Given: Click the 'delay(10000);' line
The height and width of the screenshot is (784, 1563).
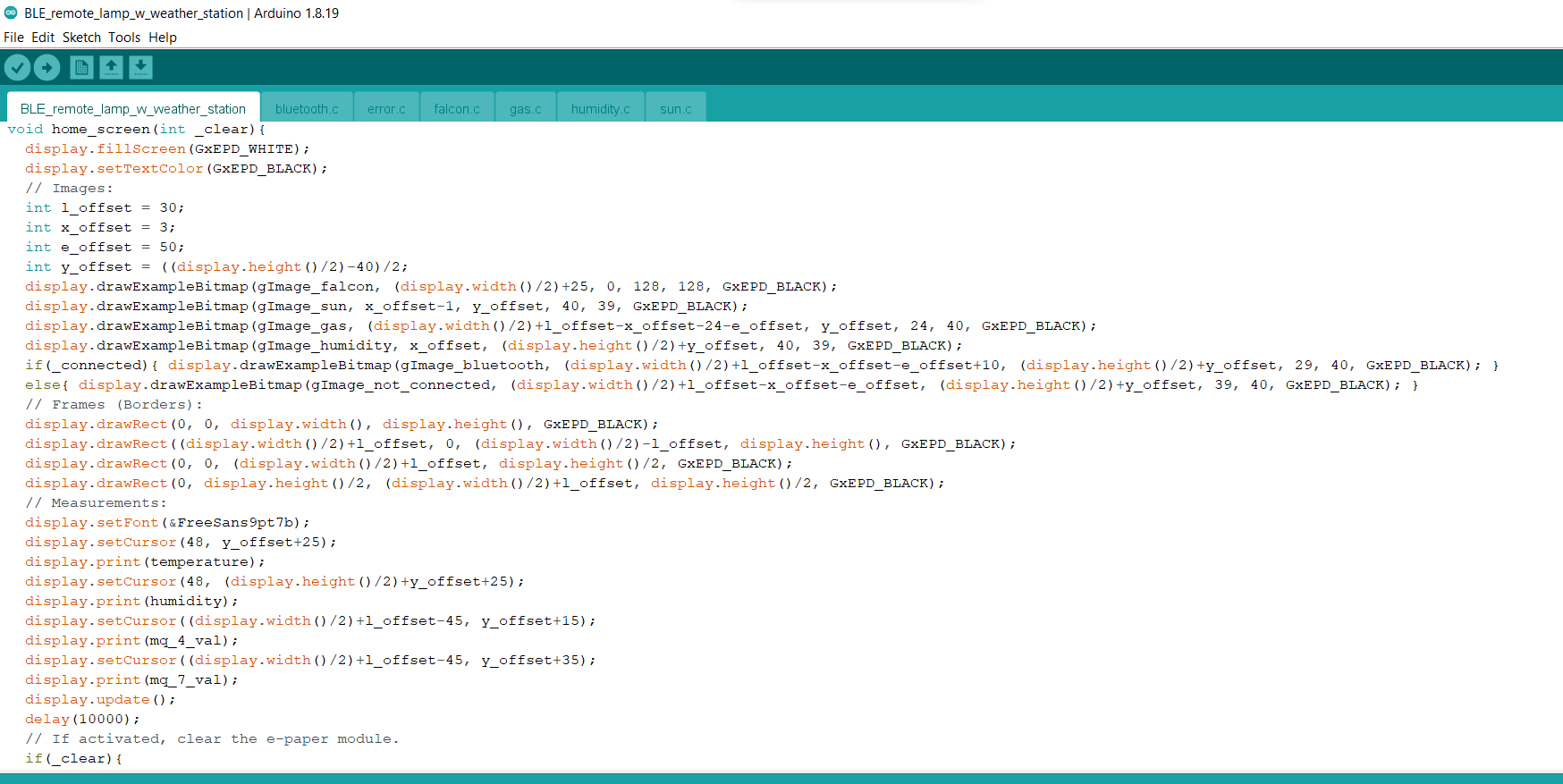Looking at the screenshot, I should pos(82,719).
